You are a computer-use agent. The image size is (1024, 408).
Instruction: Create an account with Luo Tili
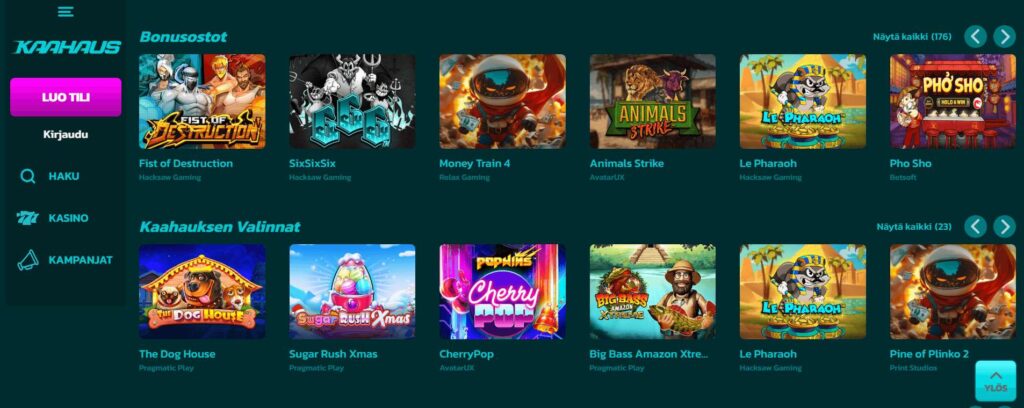pyautogui.click(x=66, y=97)
